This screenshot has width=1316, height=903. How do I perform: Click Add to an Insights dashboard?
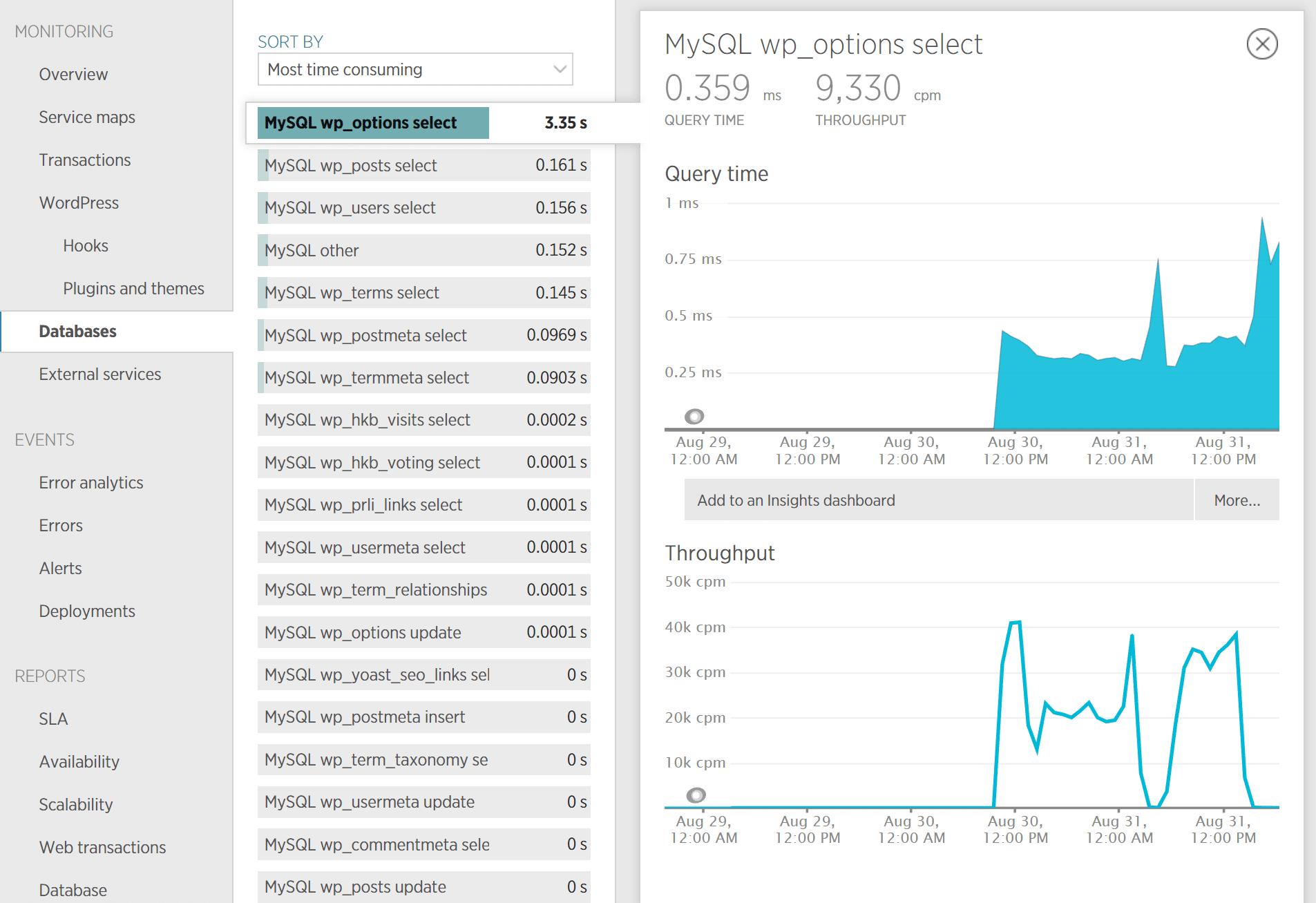pyautogui.click(x=795, y=500)
